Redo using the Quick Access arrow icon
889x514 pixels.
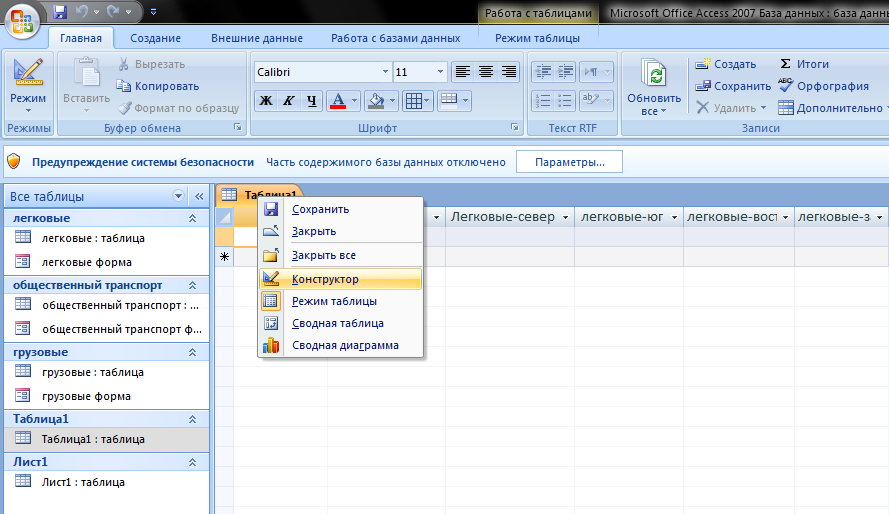click(x=114, y=11)
